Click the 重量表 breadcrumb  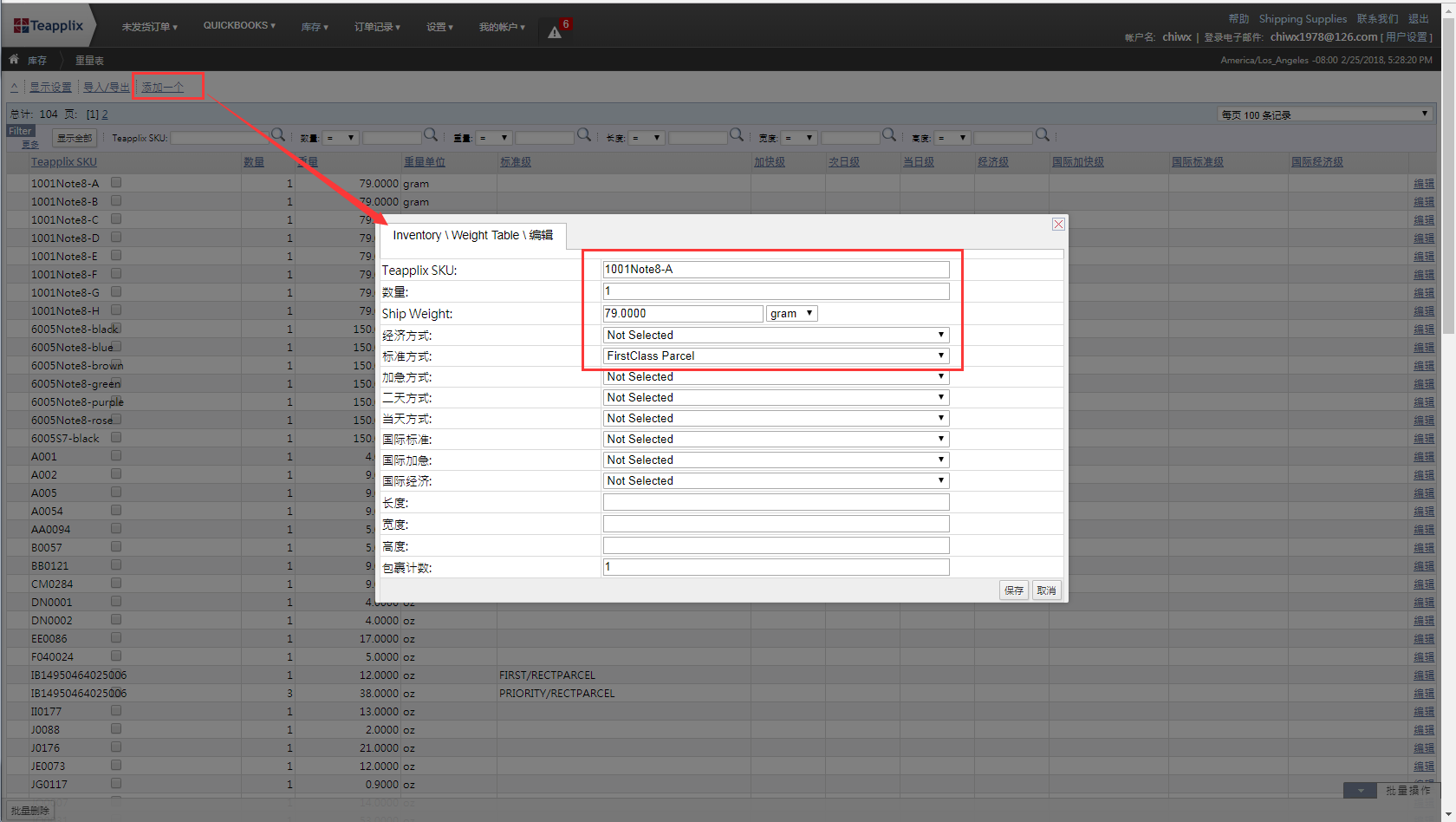[89, 61]
